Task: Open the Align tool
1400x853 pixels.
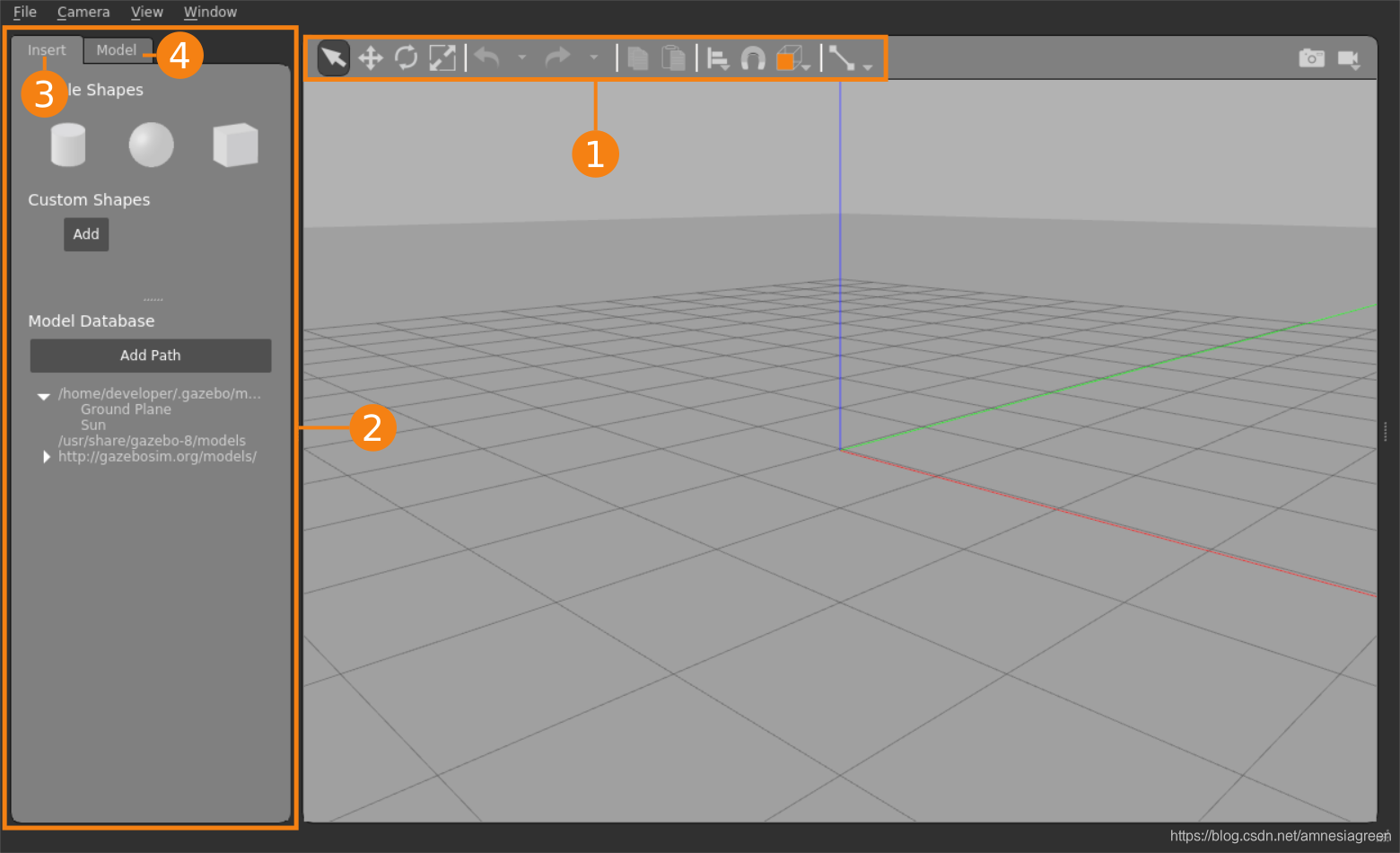Action: coord(718,59)
